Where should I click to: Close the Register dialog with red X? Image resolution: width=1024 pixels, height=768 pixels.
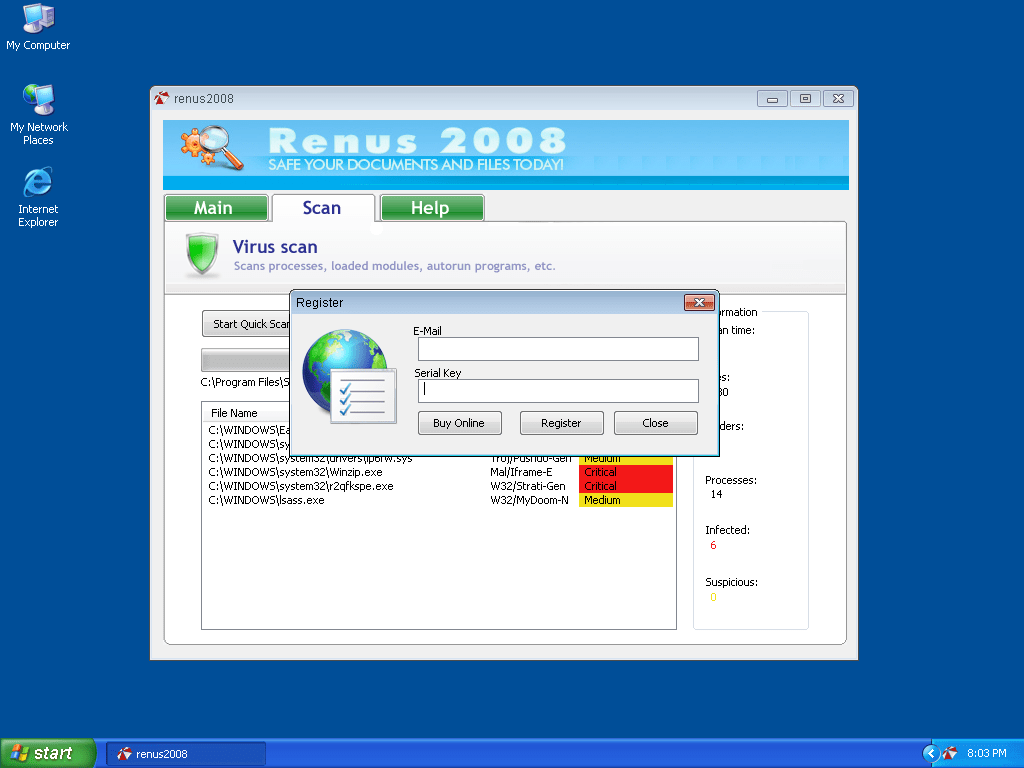click(x=698, y=302)
